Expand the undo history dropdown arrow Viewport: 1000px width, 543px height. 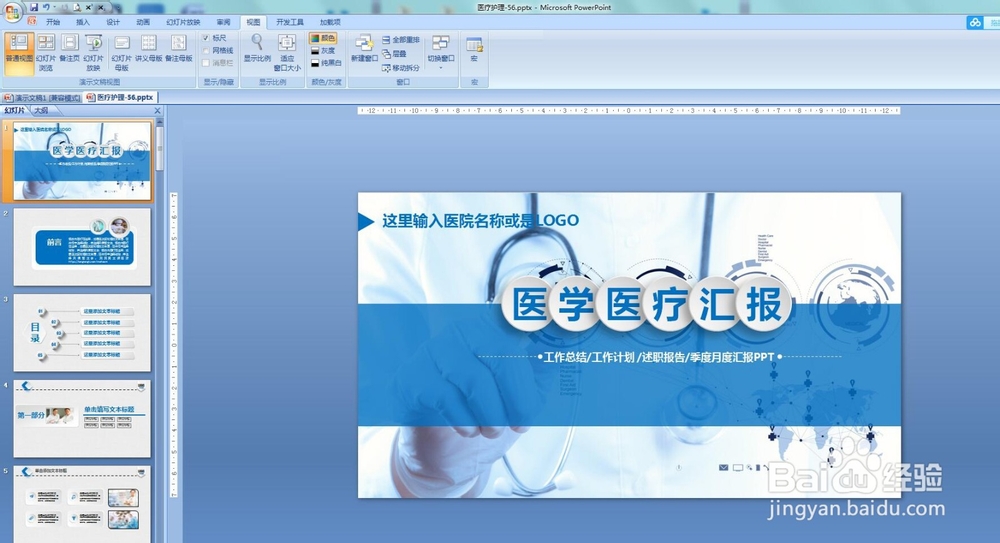tap(54, 7)
